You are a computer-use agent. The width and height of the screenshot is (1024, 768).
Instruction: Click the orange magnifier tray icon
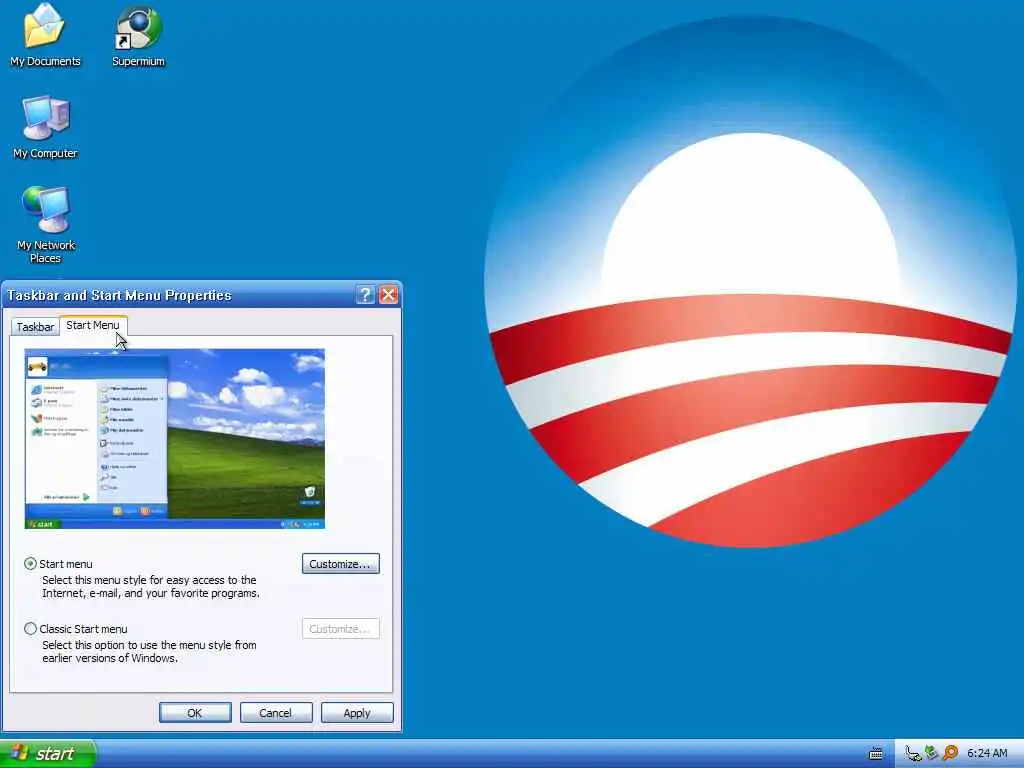[x=950, y=753]
